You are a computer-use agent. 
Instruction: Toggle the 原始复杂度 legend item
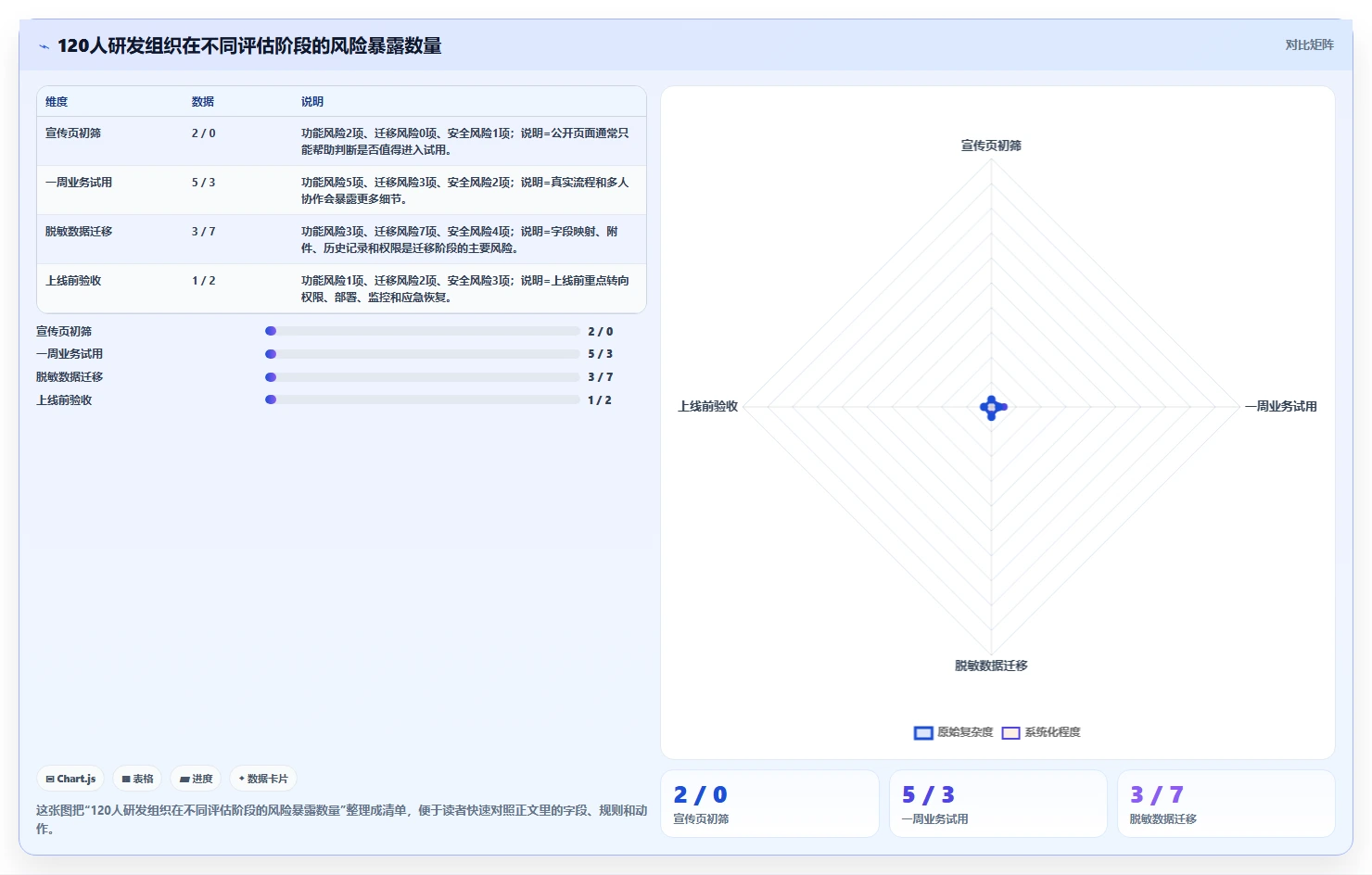(953, 732)
